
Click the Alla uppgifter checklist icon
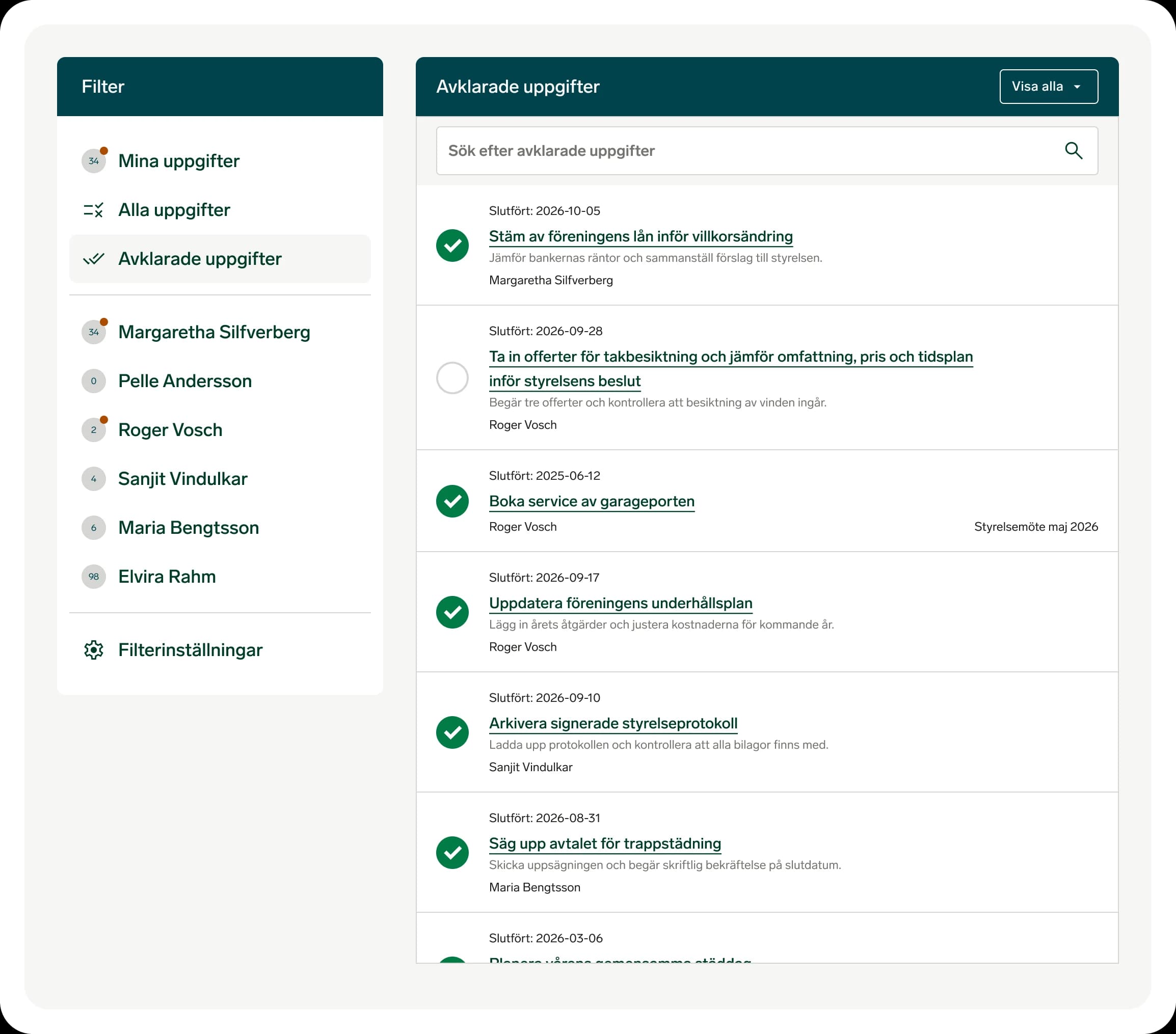(x=93, y=210)
